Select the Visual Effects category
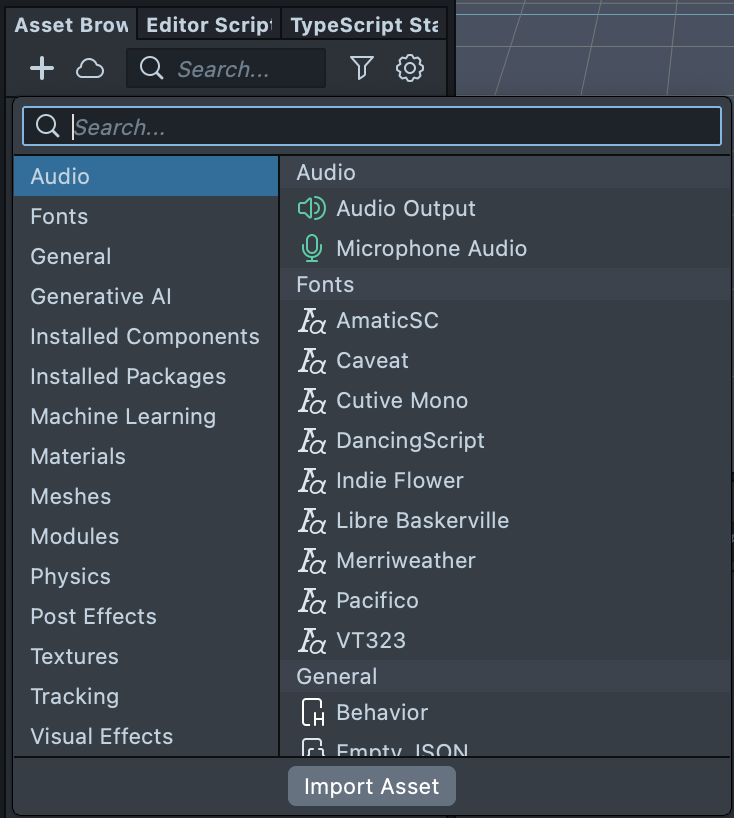Viewport: 734px width, 818px height. [102, 736]
